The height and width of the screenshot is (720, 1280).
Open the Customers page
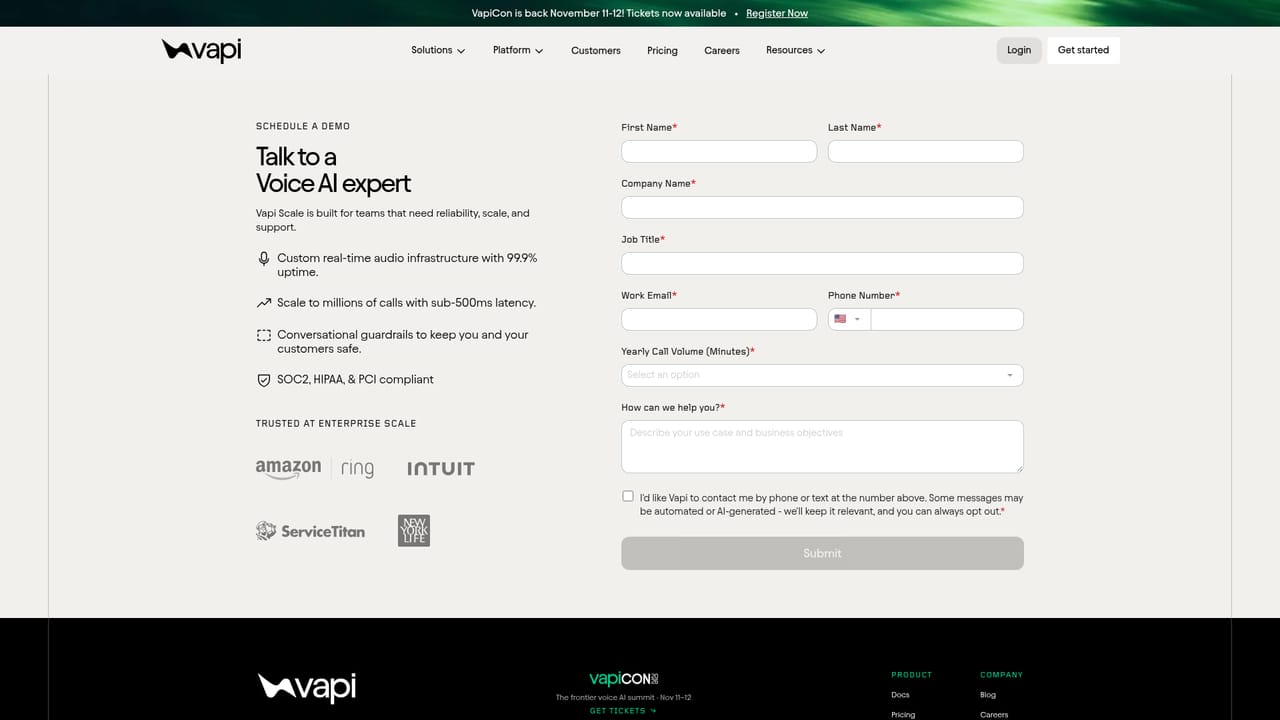tap(596, 51)
